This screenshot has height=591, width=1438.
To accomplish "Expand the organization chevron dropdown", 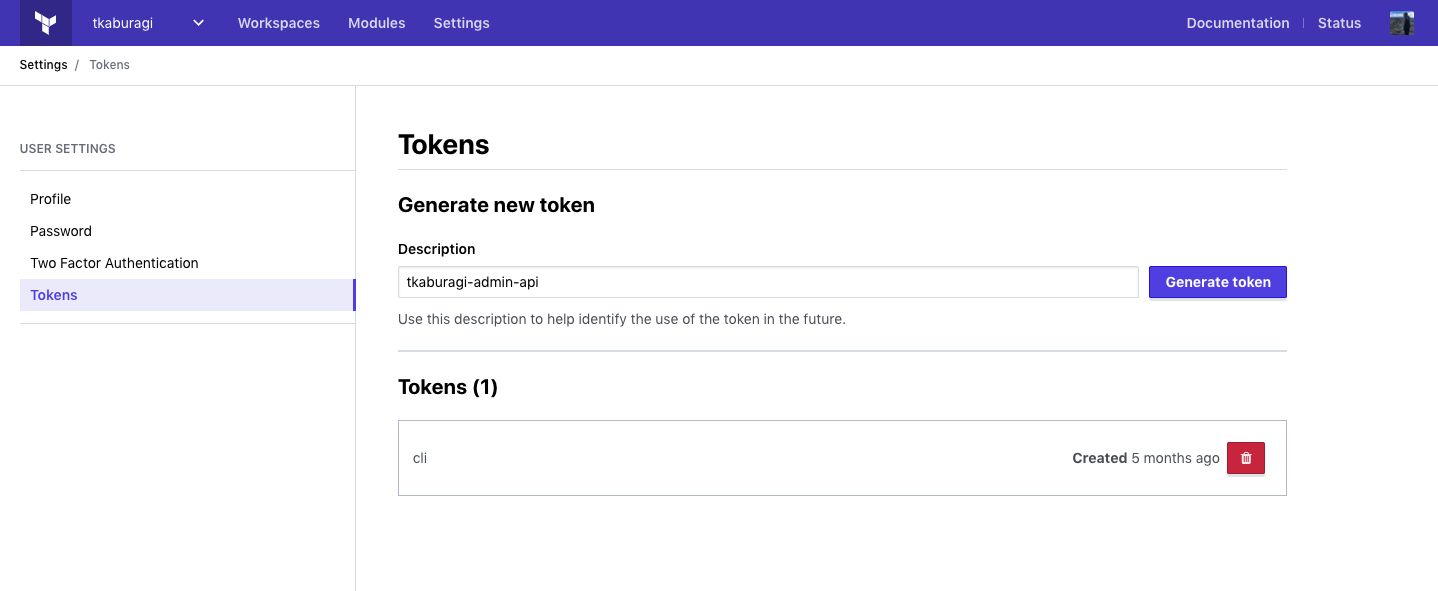I will [198, 23].
